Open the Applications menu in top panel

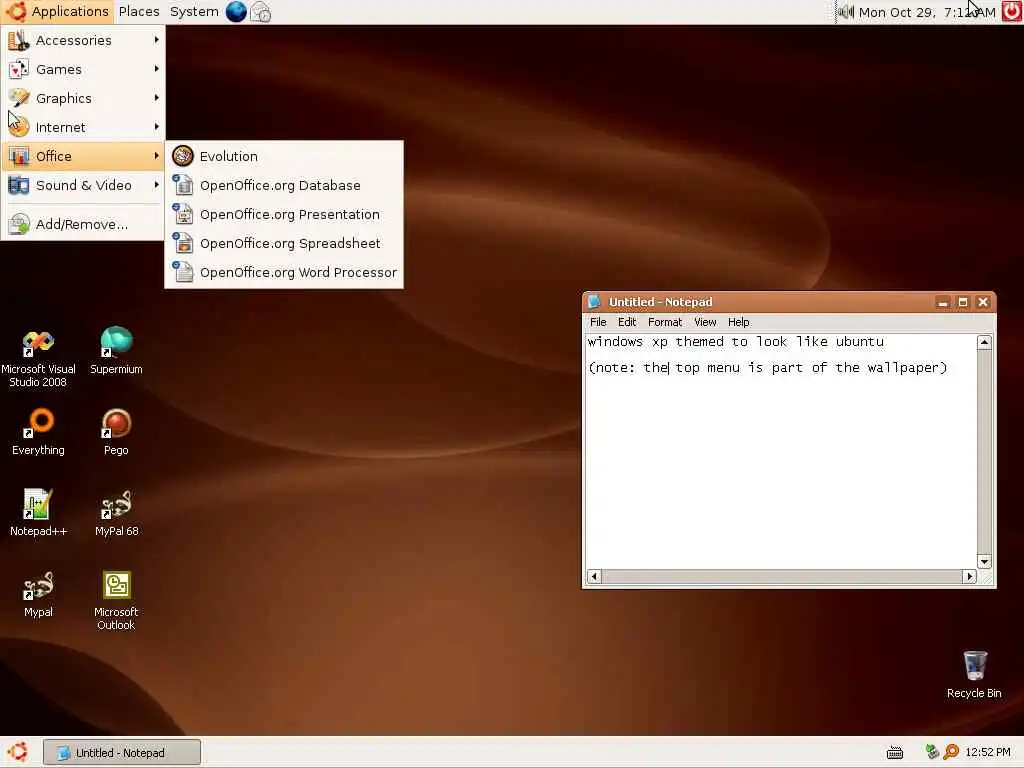[x=57, y=12]
